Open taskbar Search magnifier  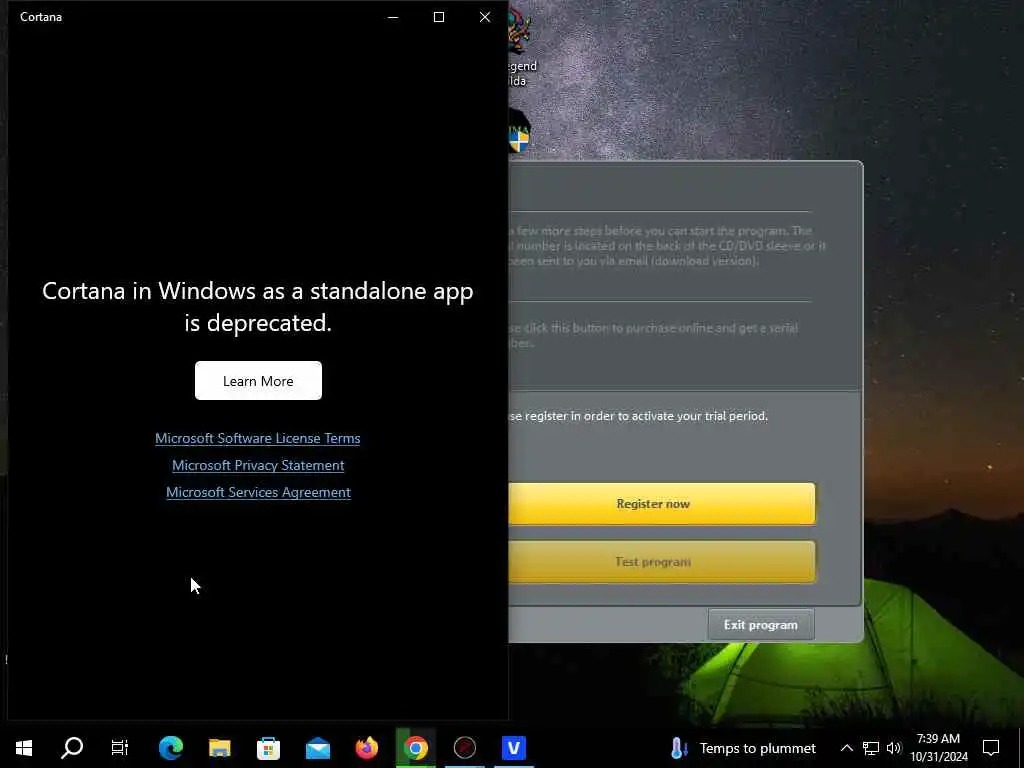point(72,748)
